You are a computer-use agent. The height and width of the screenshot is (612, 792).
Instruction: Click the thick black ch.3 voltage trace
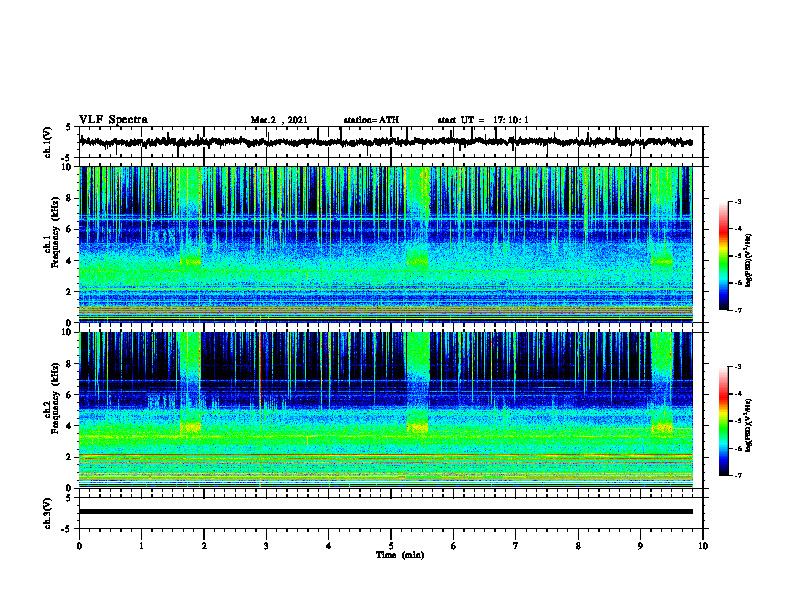pyautogui.click(x=386, y=512)
